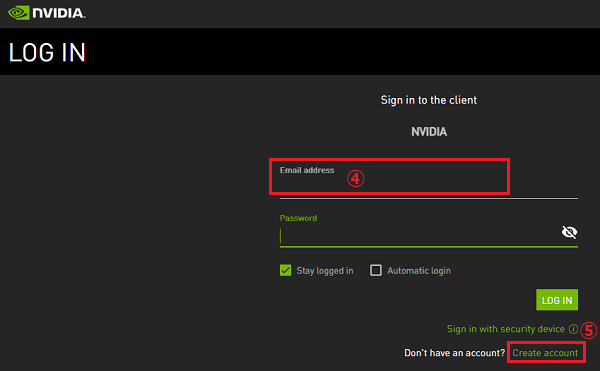Click the Sign in to the client text
This screenshot has height=371, width=600.
pyautogui.click(x=429, y=100)
